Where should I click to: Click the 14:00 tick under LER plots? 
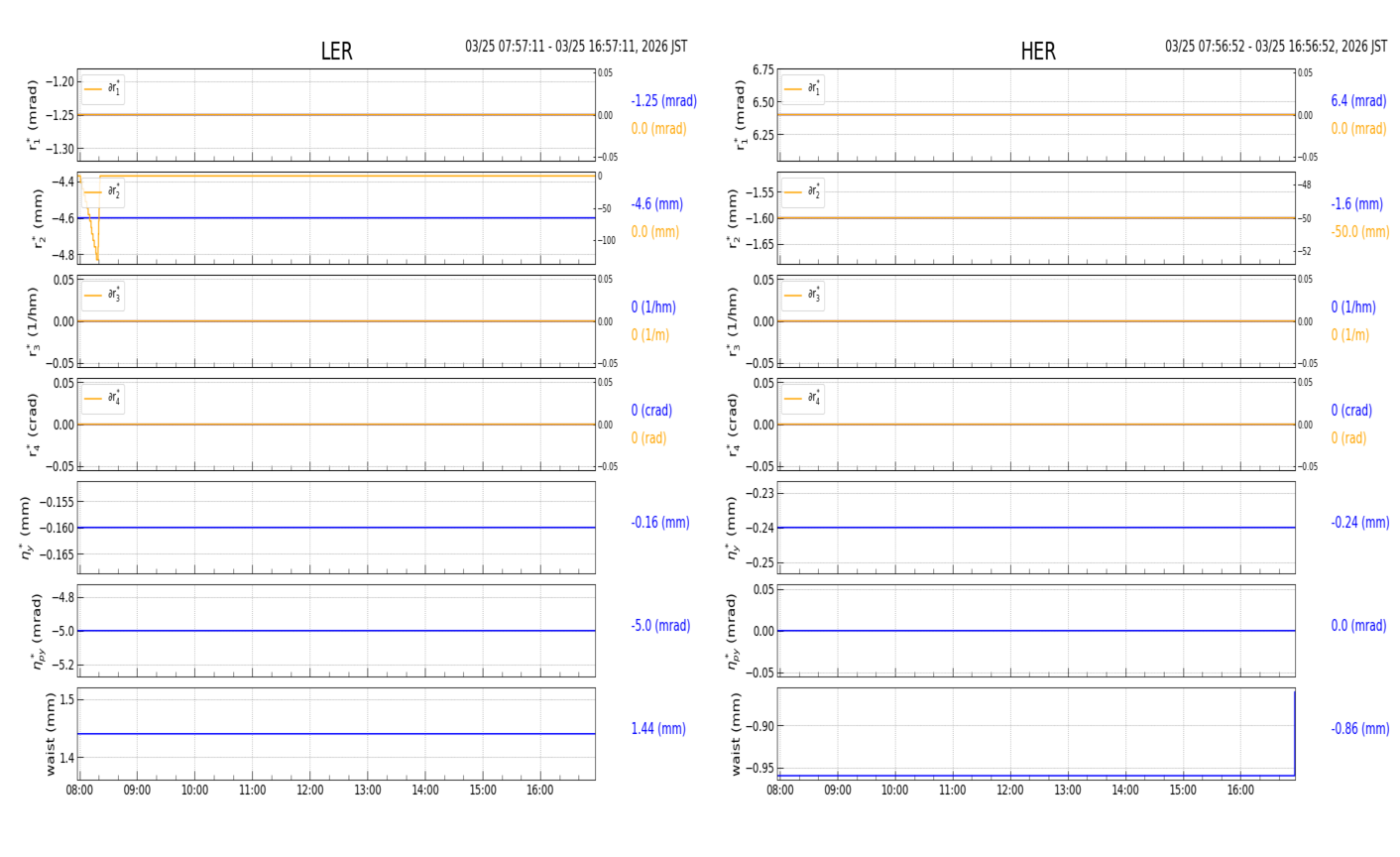tap(425, 791)
